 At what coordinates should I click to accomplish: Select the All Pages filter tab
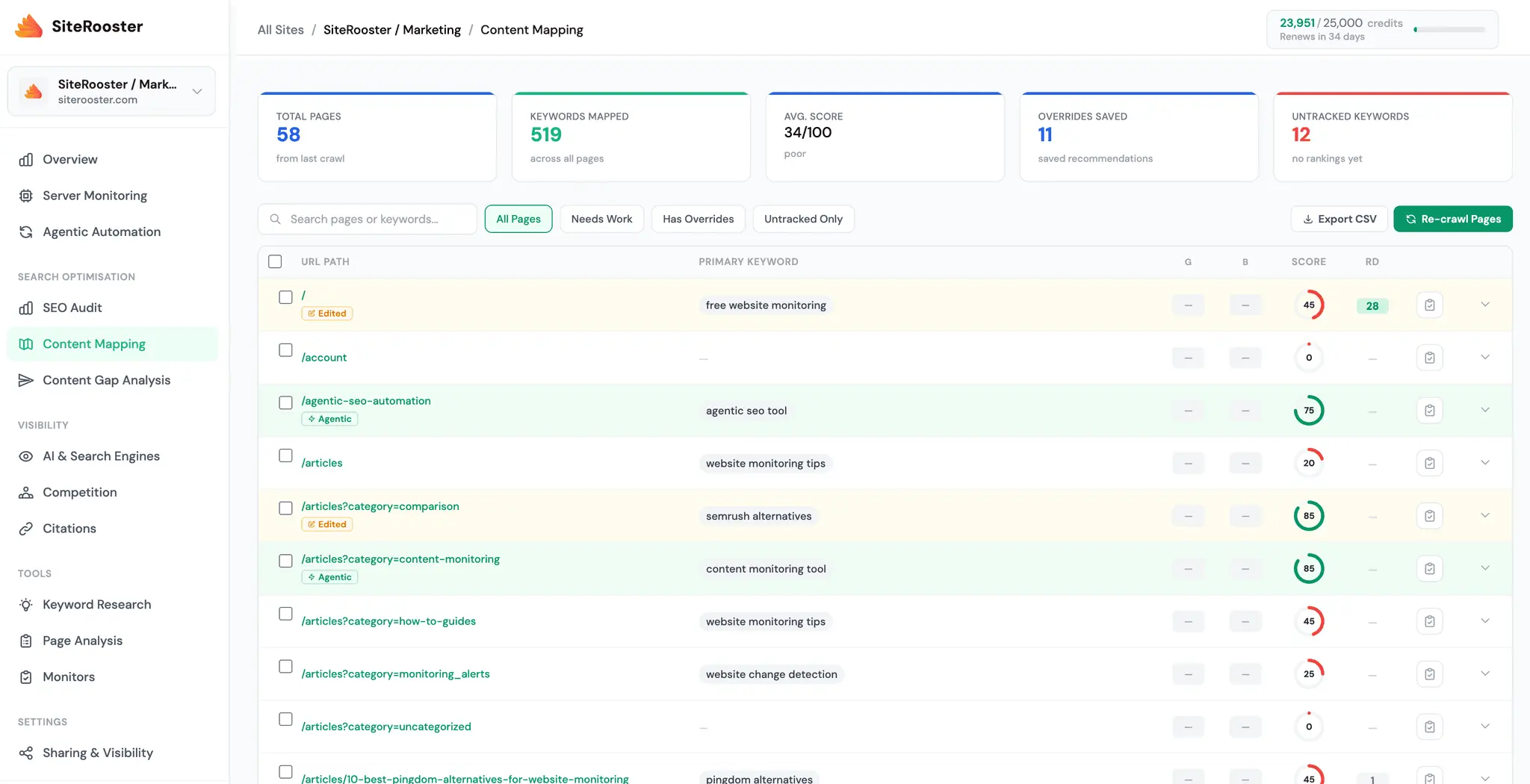point(518,219)
